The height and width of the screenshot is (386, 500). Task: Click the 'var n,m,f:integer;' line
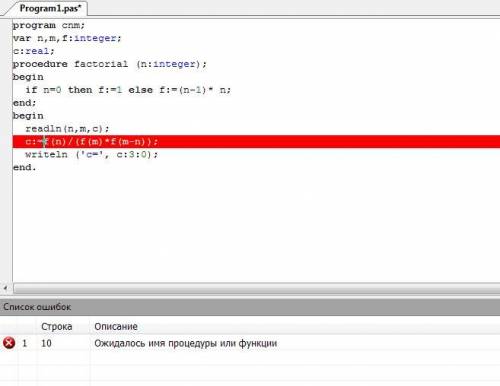tap(67, 38)
